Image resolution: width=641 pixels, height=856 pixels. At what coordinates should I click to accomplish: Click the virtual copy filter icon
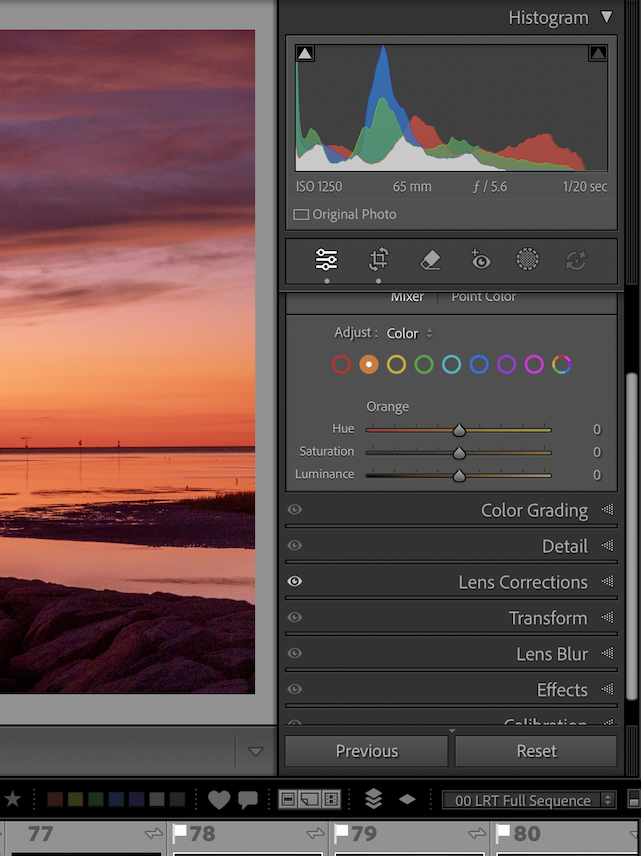coord(310,799)
